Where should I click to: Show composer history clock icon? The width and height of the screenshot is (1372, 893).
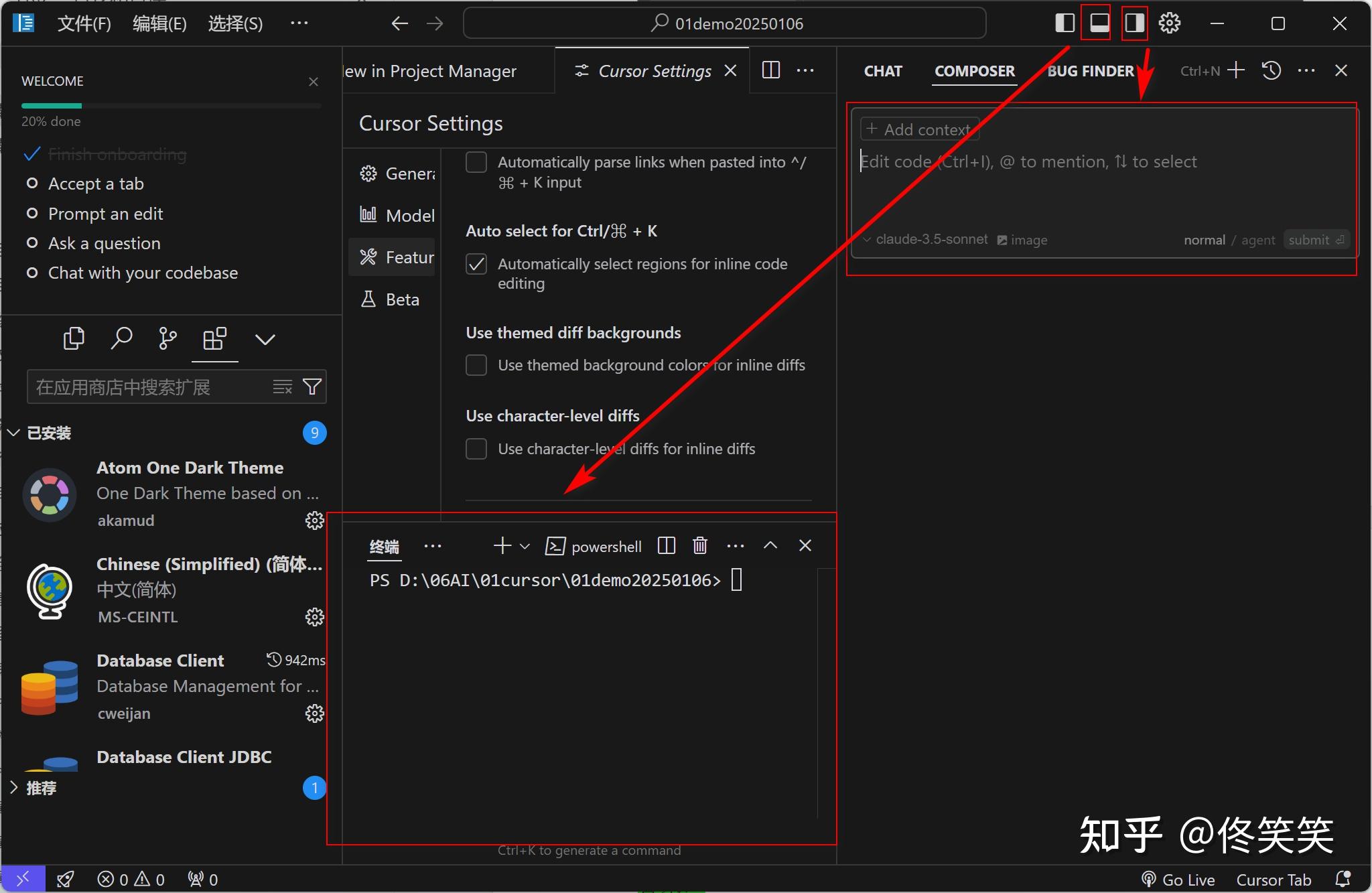pos(1271,70)
